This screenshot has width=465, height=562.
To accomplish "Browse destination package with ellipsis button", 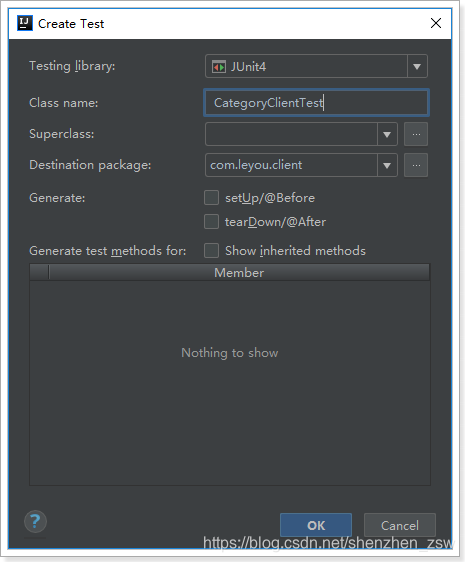I will coord(416,165).
